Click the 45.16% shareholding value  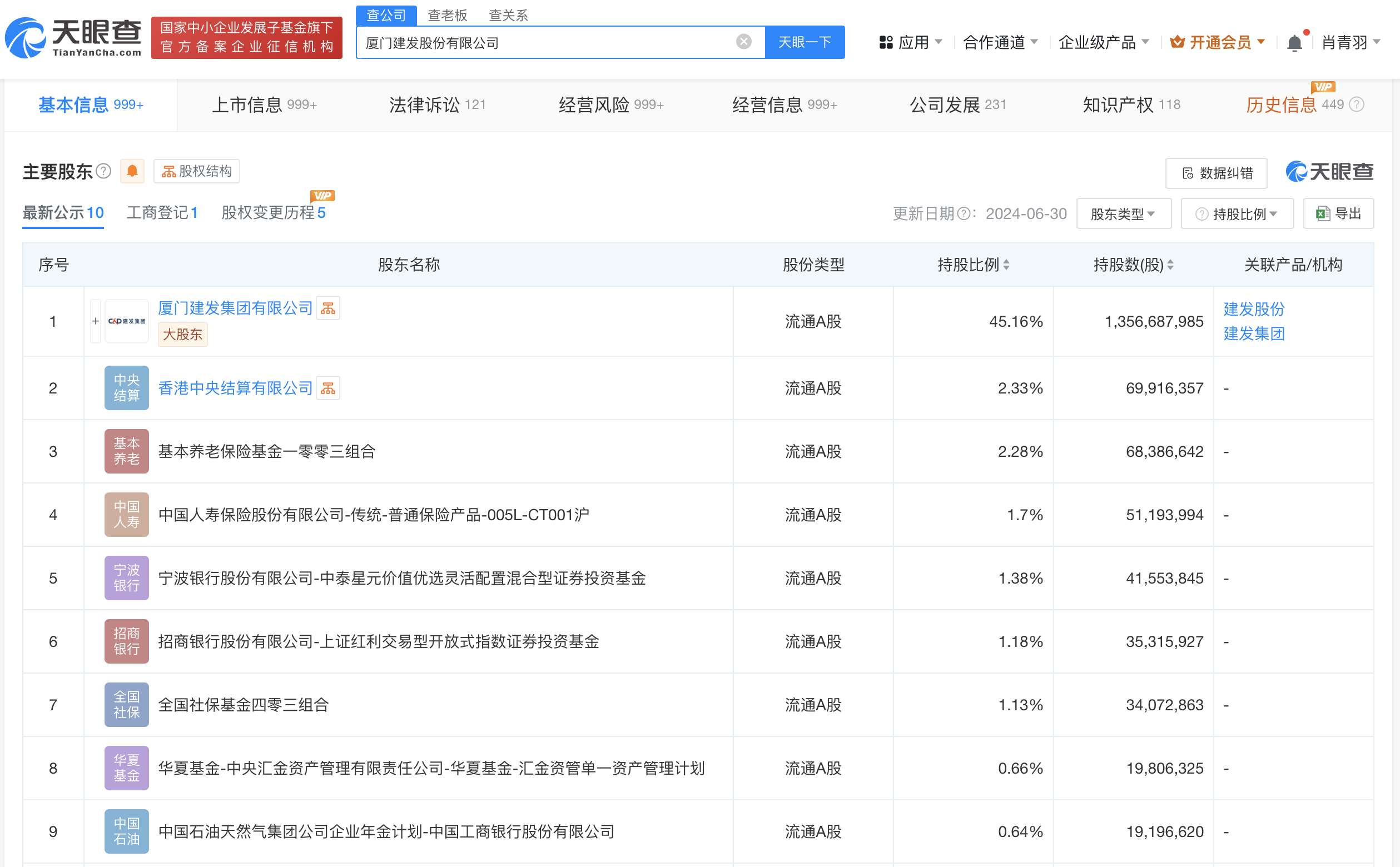(x=1016, y=321)
